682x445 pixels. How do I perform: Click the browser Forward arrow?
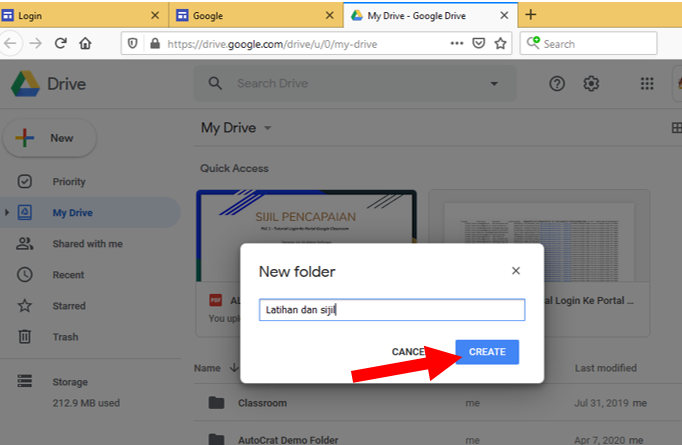coord(36,43)
